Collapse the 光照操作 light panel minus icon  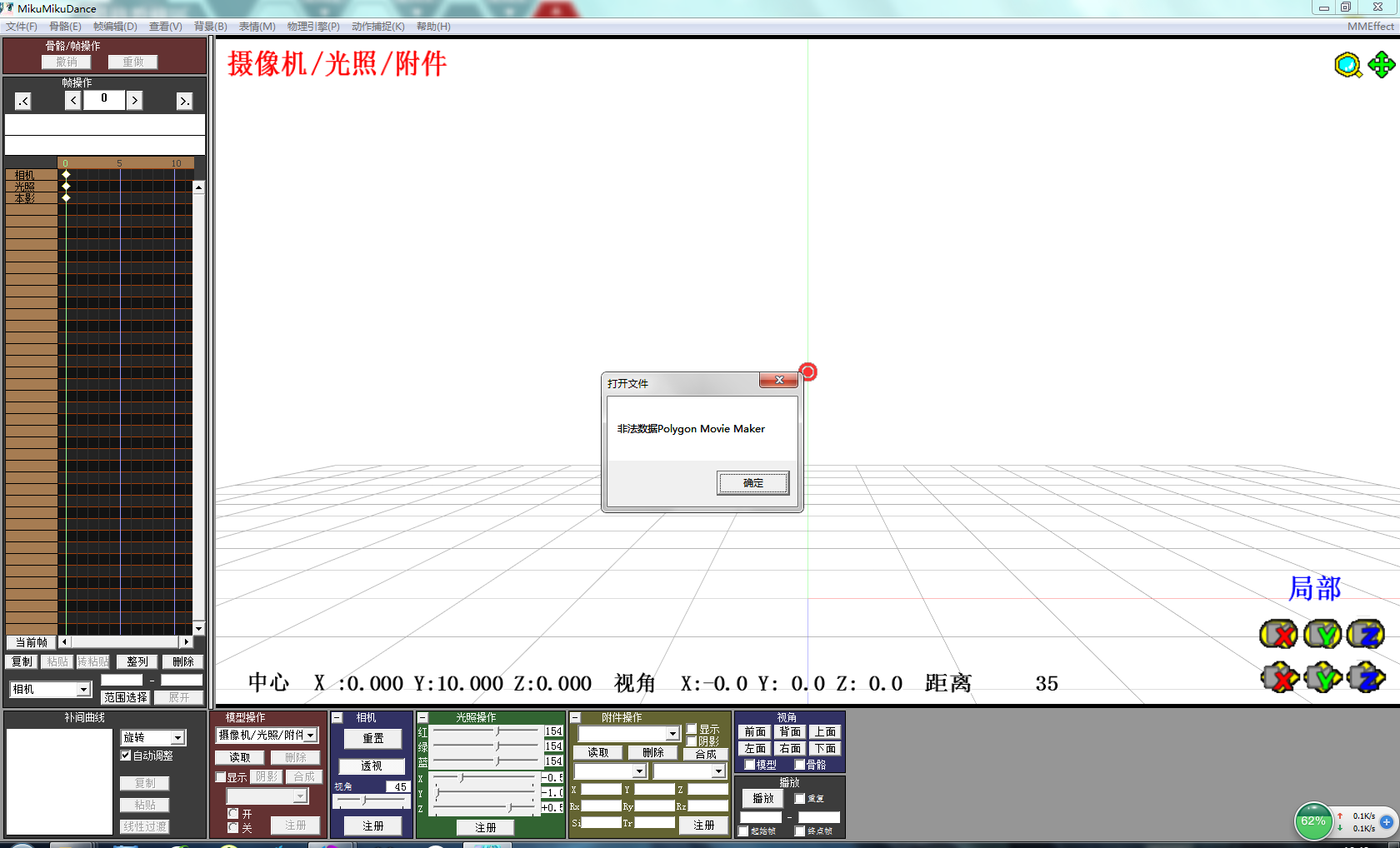(x=422, y=717)
